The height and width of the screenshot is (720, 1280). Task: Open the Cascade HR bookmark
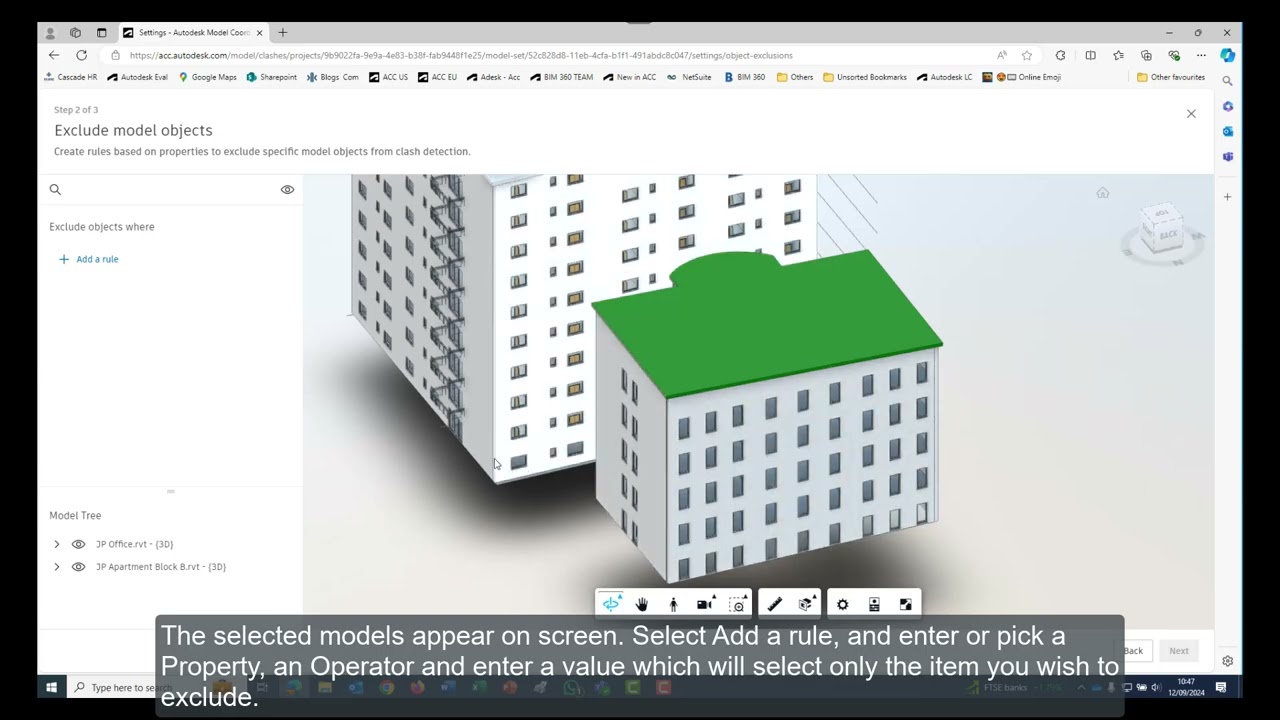[x=71, y=77]
